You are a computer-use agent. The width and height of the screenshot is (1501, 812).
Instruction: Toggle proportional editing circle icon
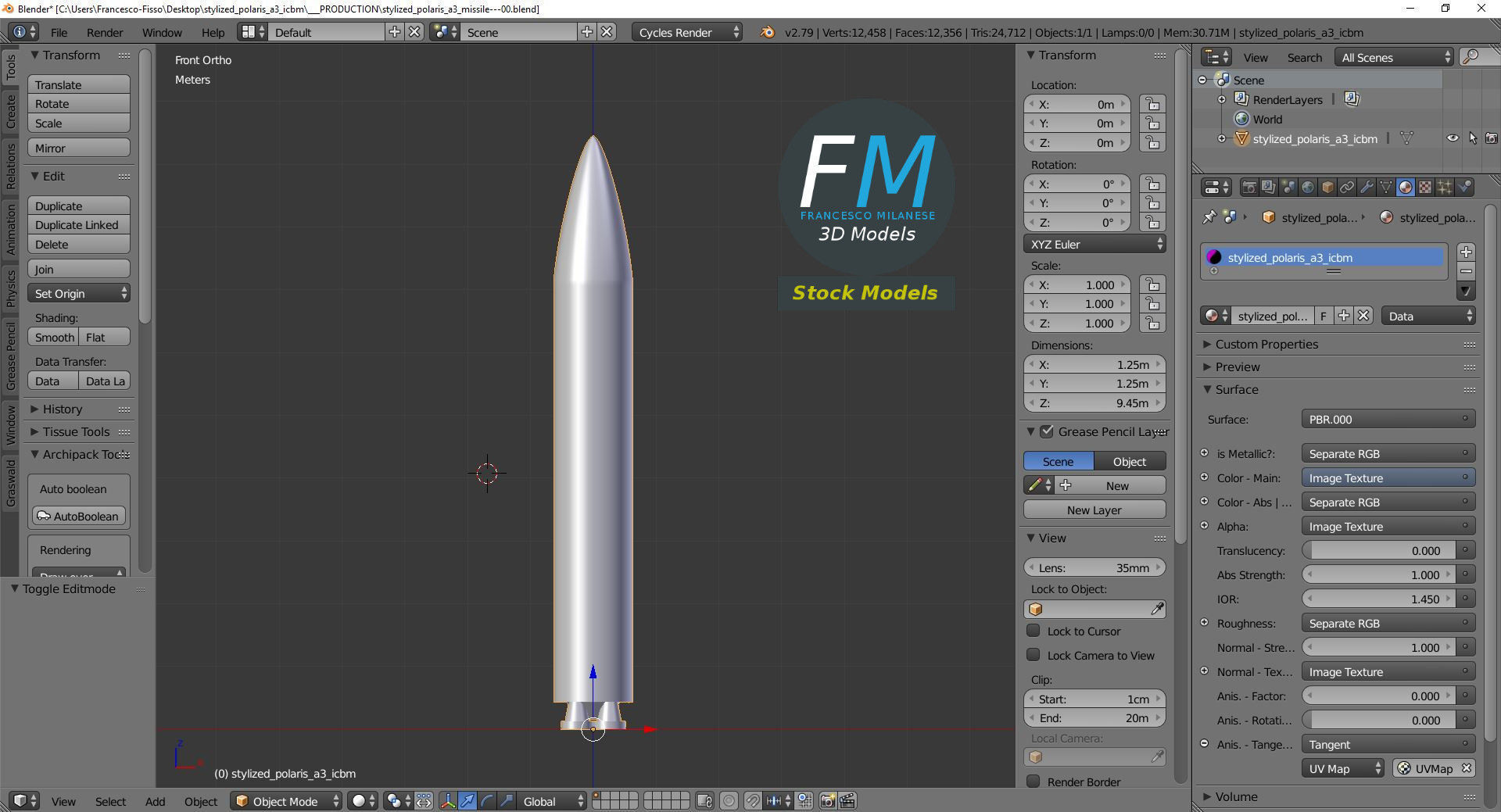tap(729, 801)
